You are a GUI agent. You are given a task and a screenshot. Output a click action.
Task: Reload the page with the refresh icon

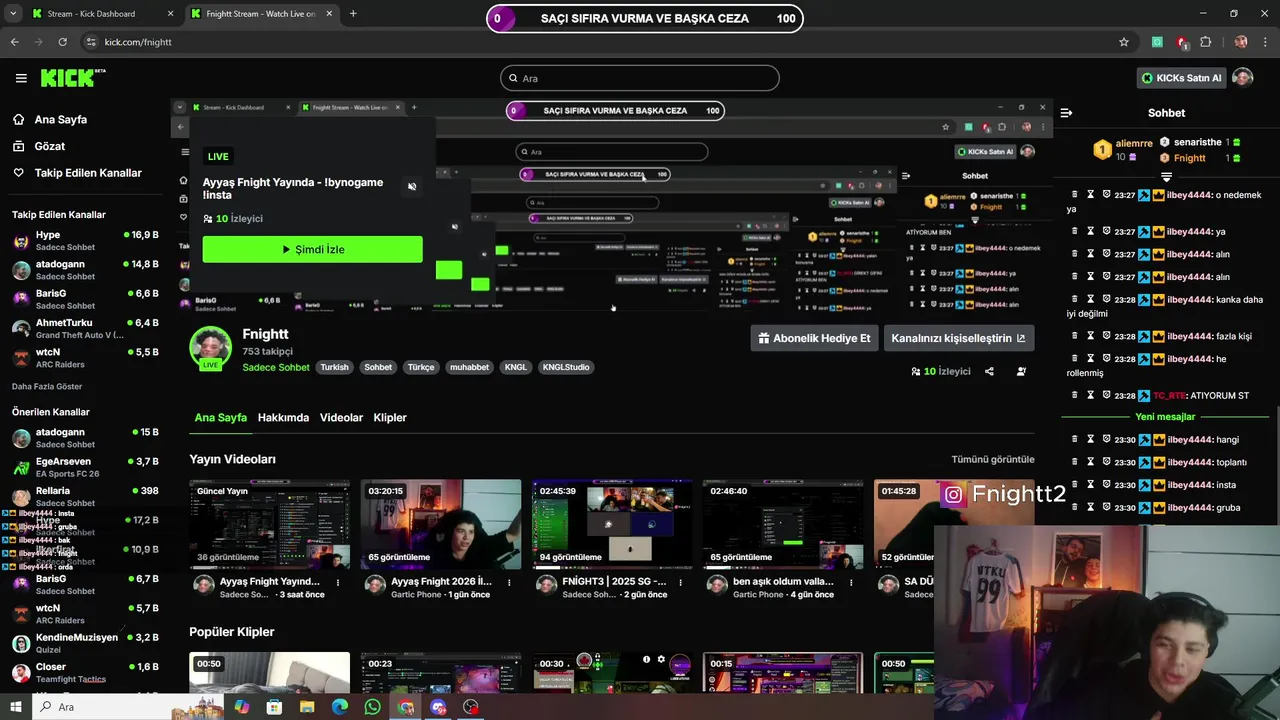[62, 42]
